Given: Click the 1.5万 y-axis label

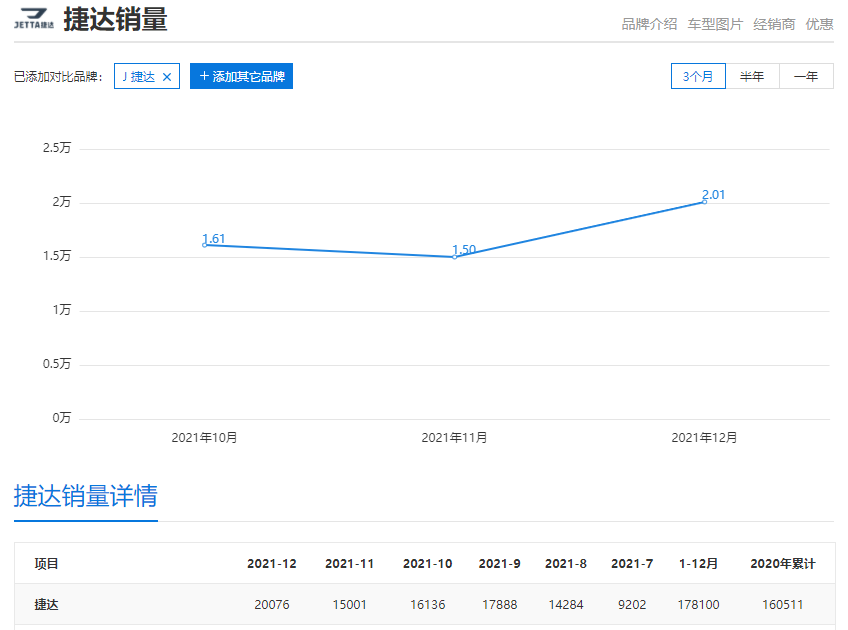Looking at the screenshot, I should [x=57, y=256].
